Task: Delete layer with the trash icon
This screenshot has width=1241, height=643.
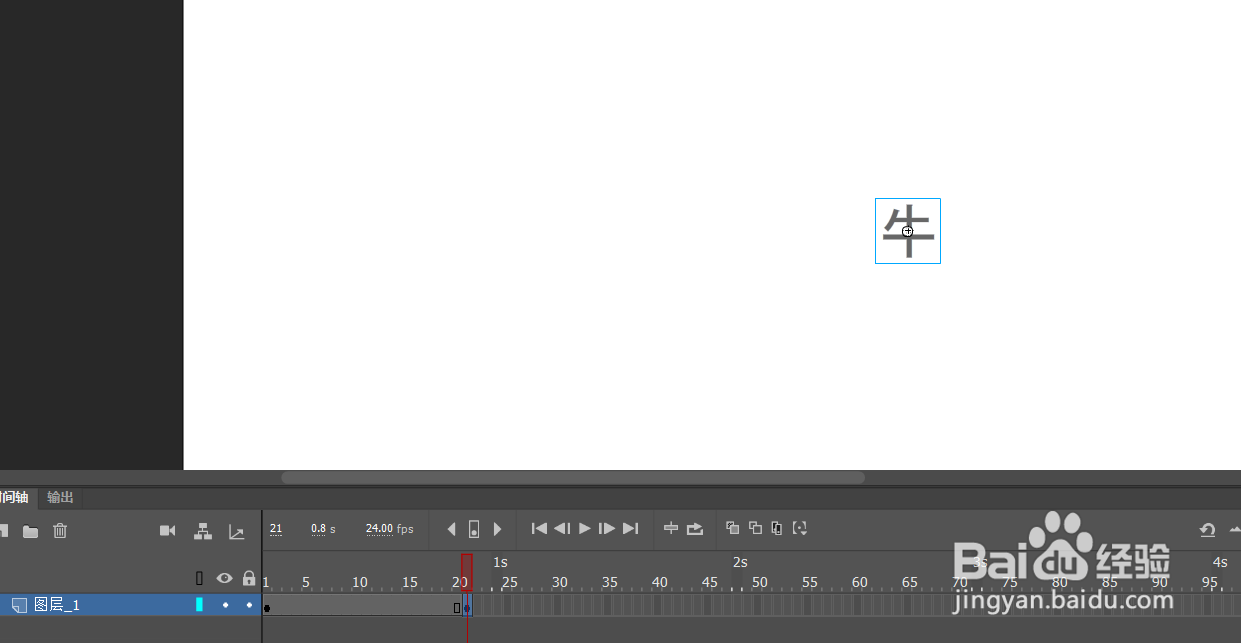Action: point(60,531)
